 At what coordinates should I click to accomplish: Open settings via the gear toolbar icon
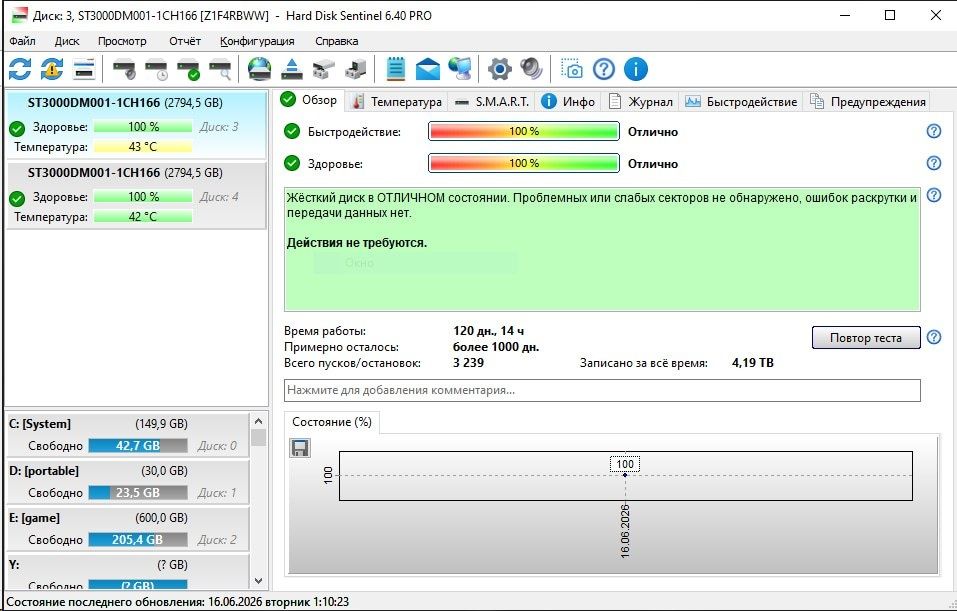pyautogui.click(x=499, y=69)
